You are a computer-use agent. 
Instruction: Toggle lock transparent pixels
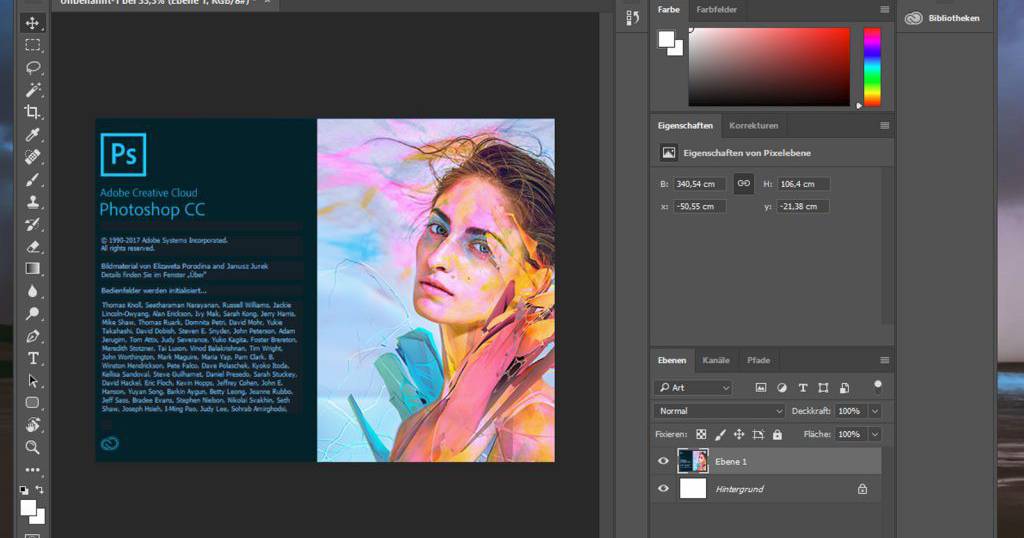coord(701,434)
